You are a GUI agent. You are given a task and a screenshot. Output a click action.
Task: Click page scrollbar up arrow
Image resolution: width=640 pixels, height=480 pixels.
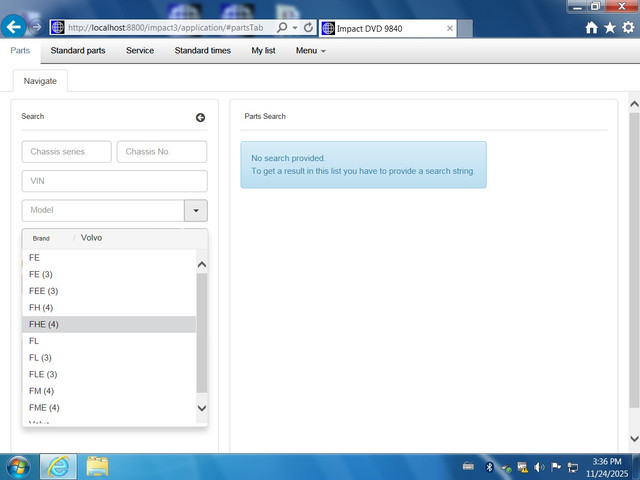(634, 104)
